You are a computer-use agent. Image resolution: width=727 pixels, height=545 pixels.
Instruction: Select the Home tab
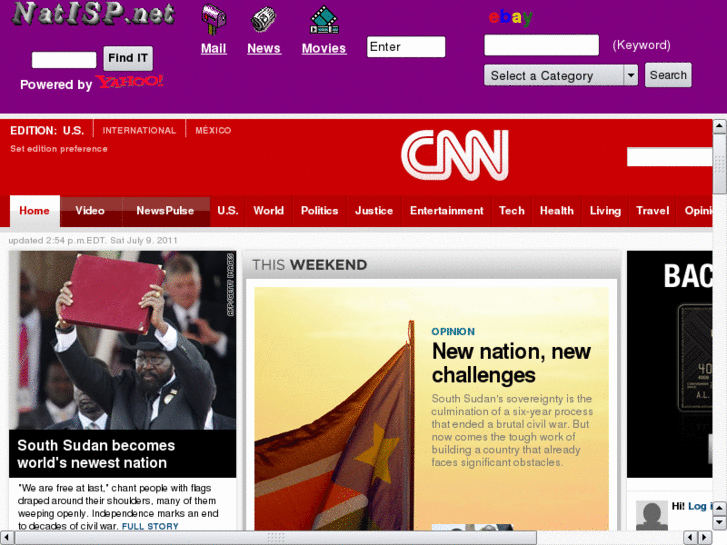tap(35, 211)
